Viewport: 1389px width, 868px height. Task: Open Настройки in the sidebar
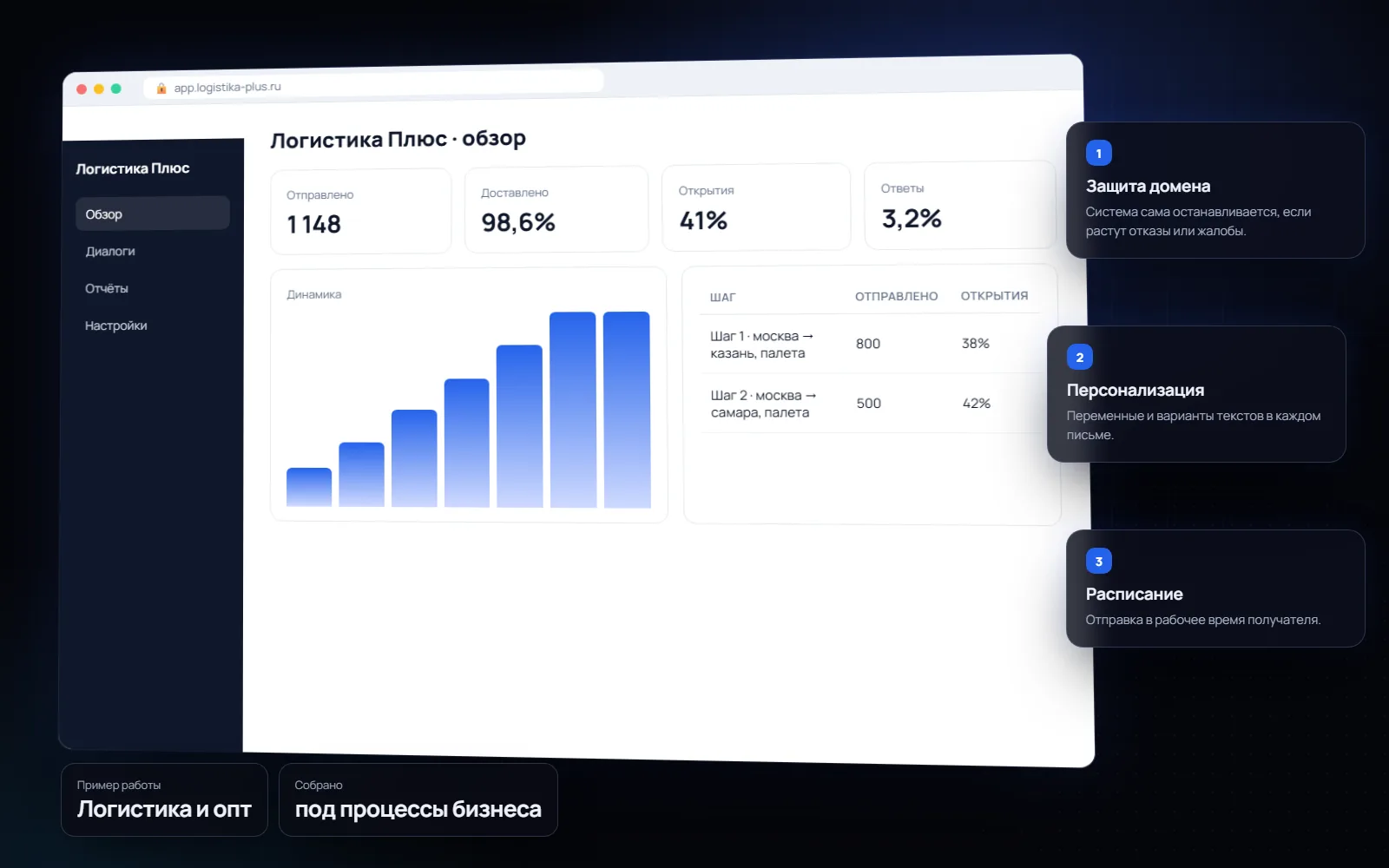pyautogui.click(x=116, y=325)
